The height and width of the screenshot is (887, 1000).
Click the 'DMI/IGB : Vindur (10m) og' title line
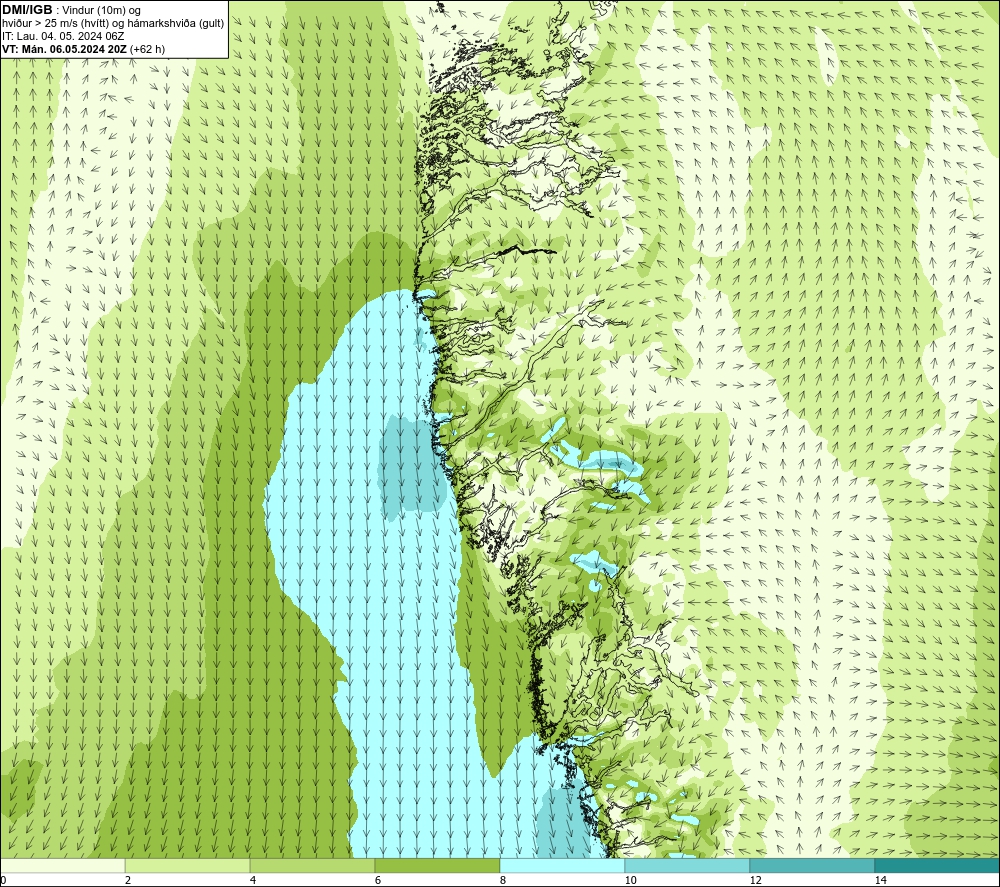point(71,10)
